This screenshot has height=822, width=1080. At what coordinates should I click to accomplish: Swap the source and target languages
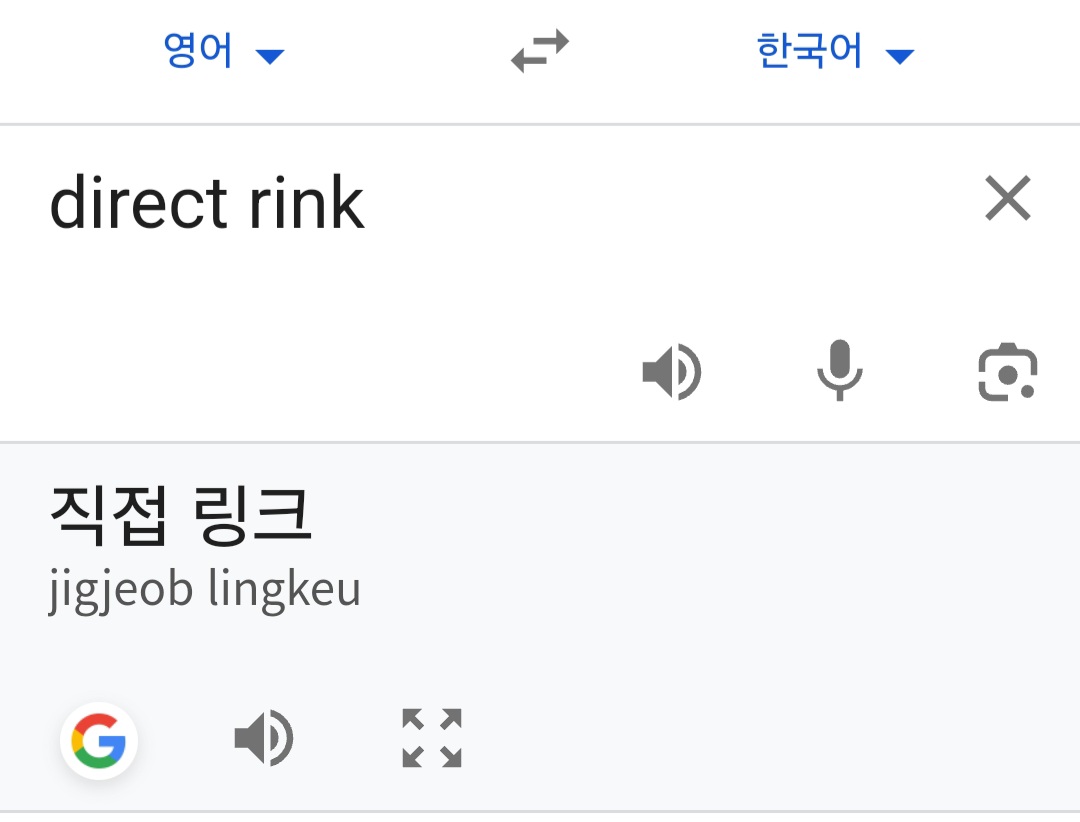coord(540,50)
